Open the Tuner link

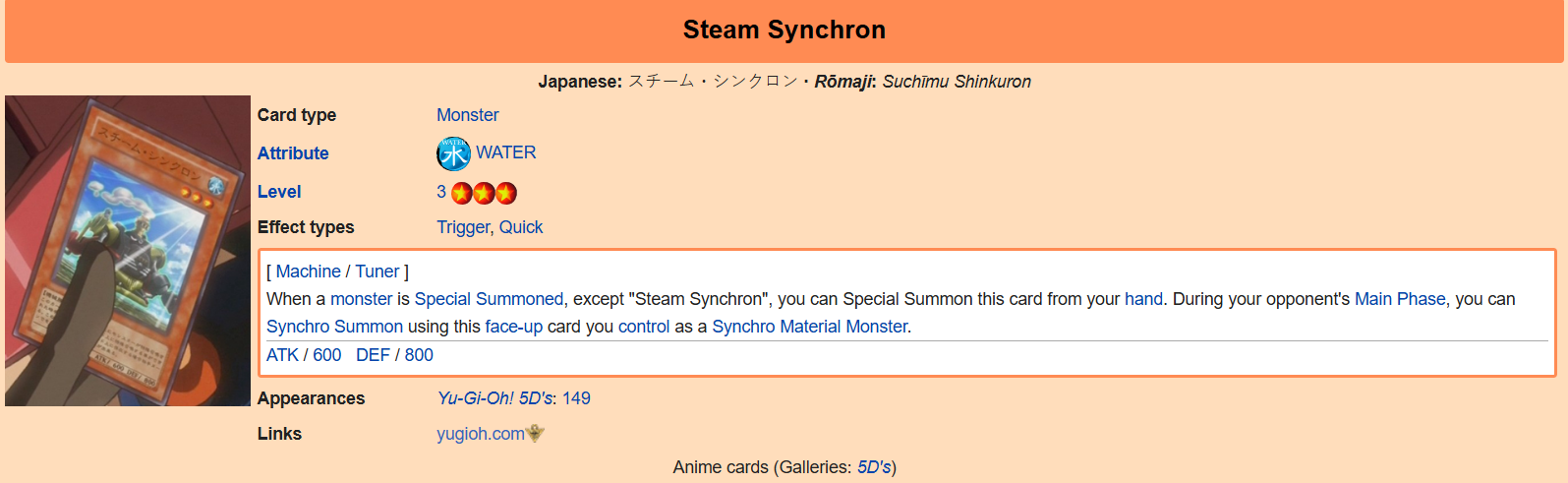[377, 272]
